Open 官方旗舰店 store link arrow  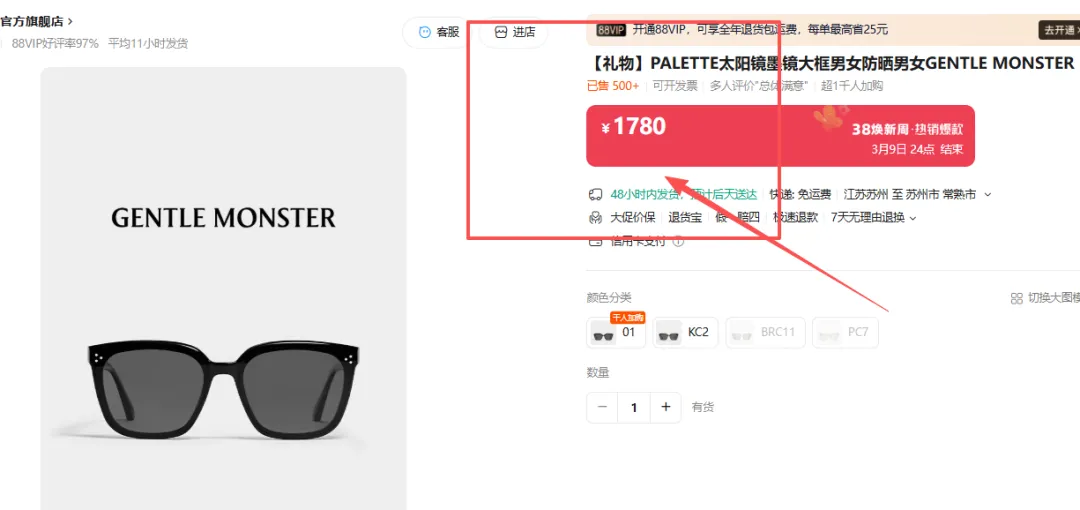tap(70, 21)
